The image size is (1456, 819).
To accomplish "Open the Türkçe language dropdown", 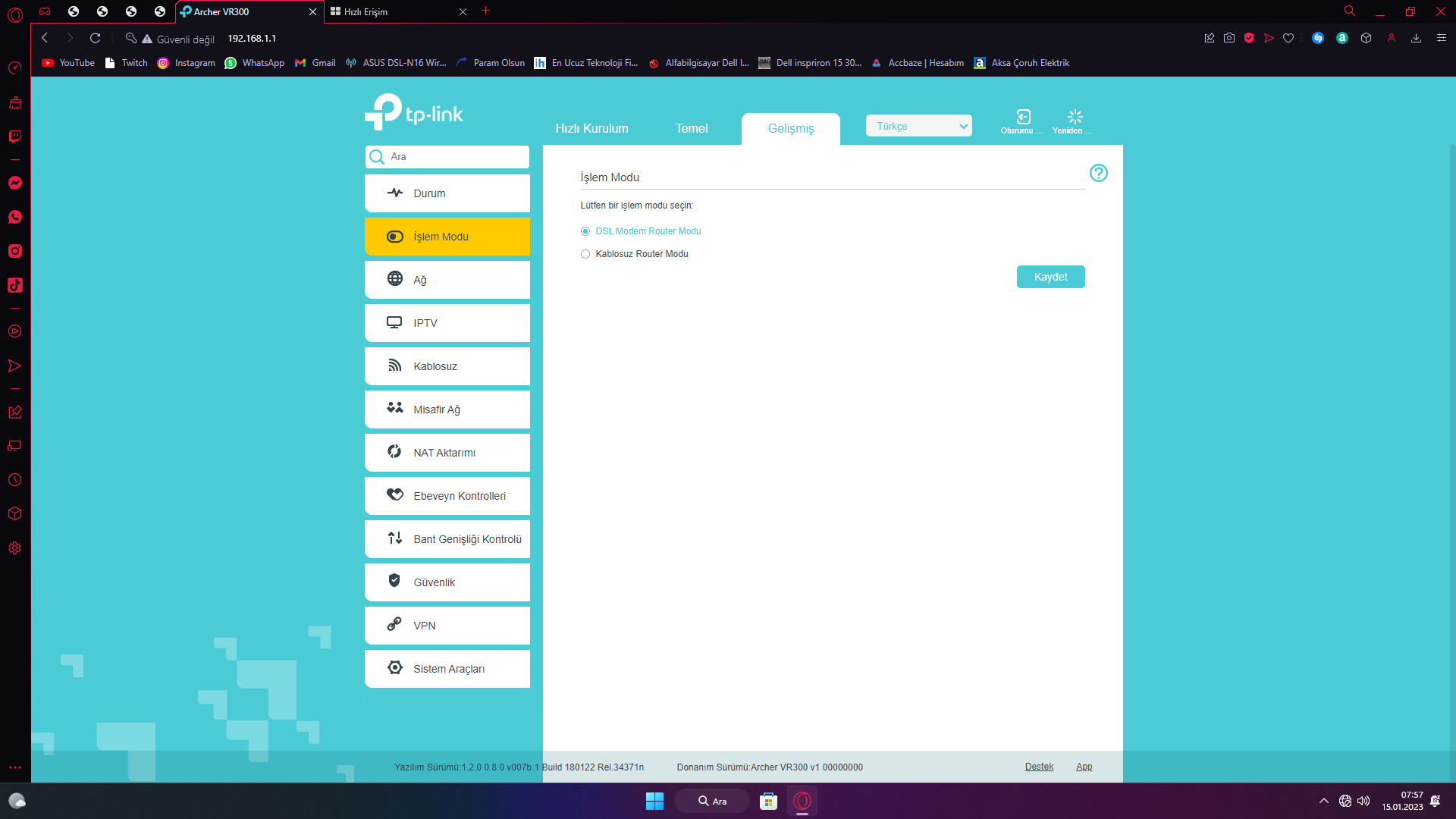I will coord(918,127).
